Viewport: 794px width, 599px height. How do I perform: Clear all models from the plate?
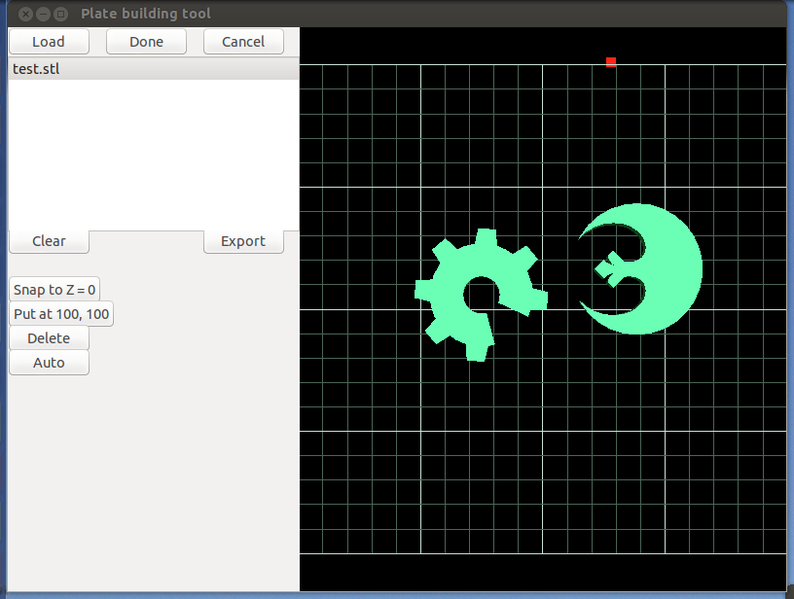tap(49, 241)
